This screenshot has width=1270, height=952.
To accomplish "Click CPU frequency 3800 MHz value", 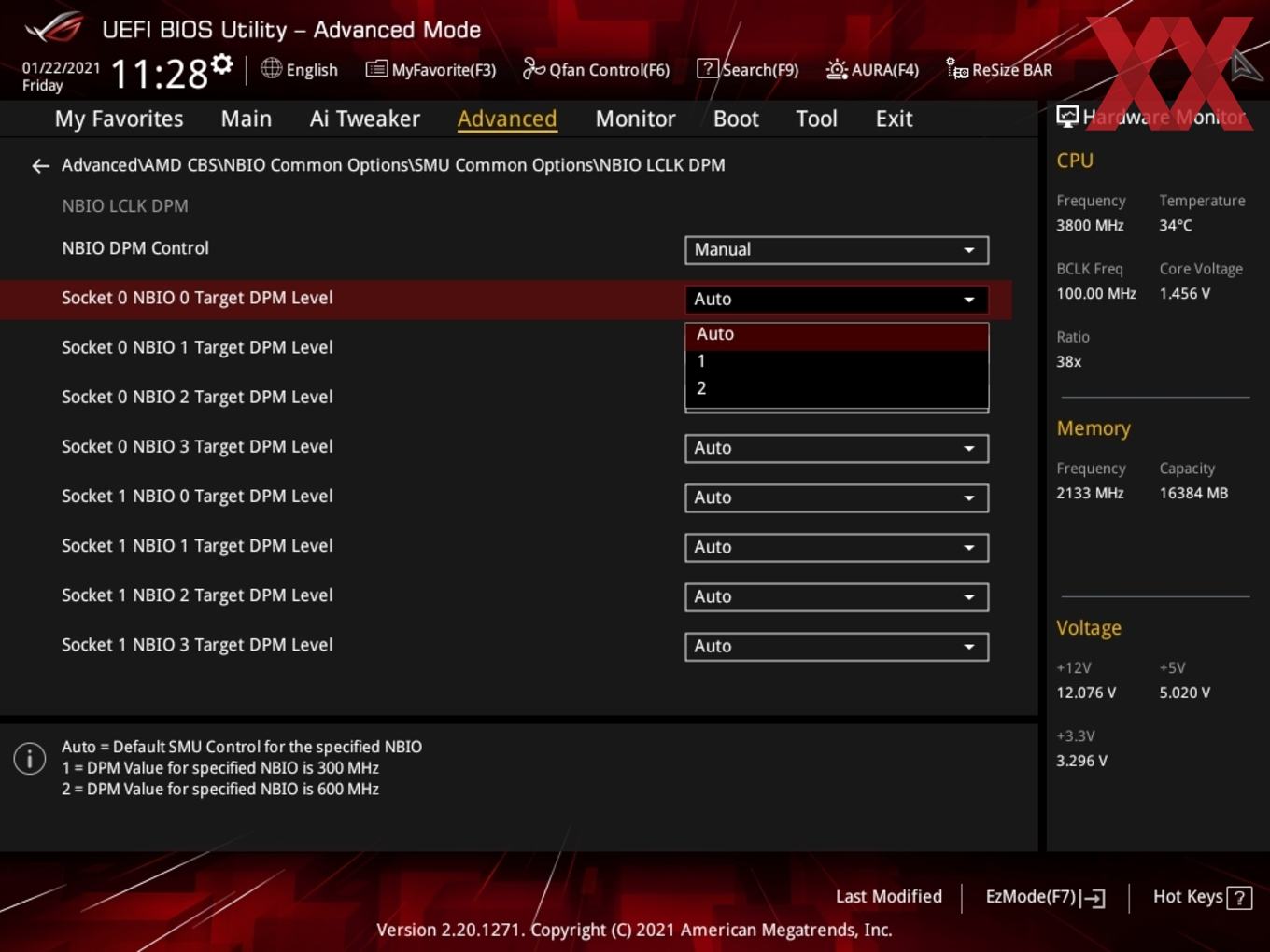I will coord(1090,225).
